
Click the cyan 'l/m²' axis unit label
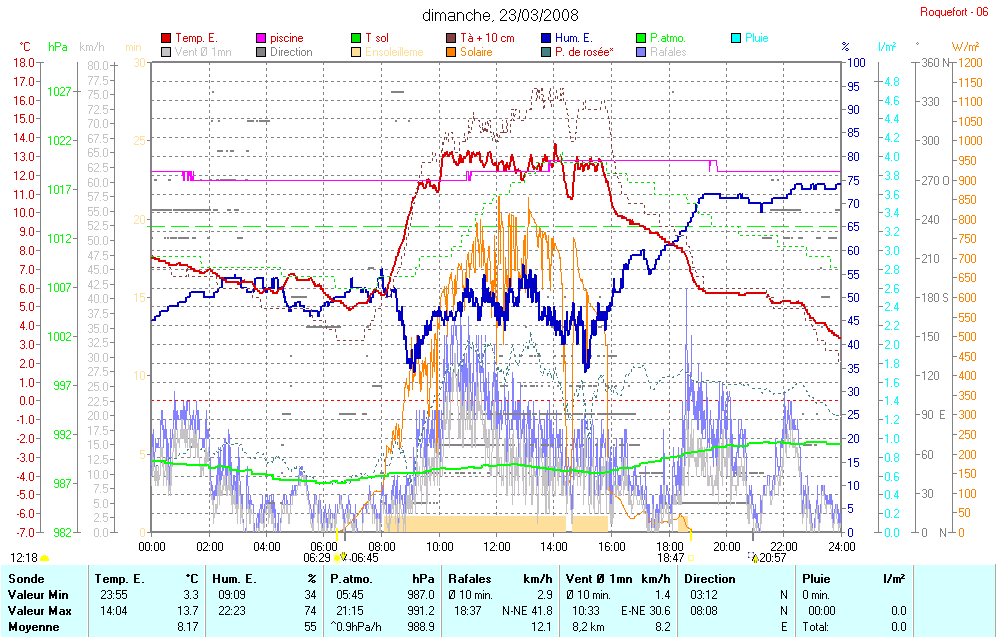click(887, 47)
